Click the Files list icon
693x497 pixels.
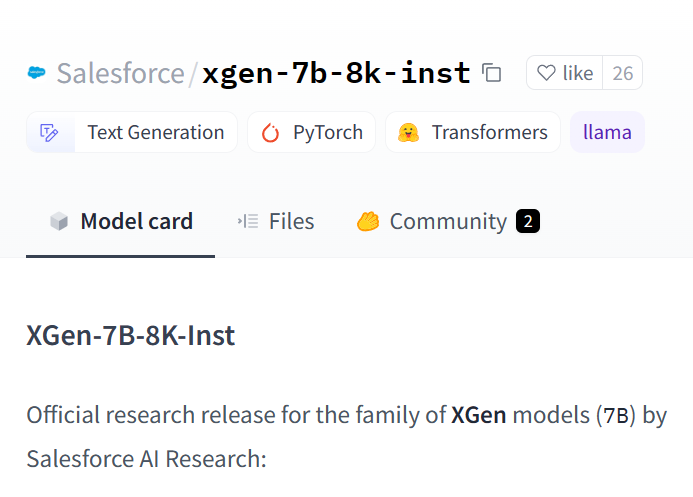coord(248,222)
